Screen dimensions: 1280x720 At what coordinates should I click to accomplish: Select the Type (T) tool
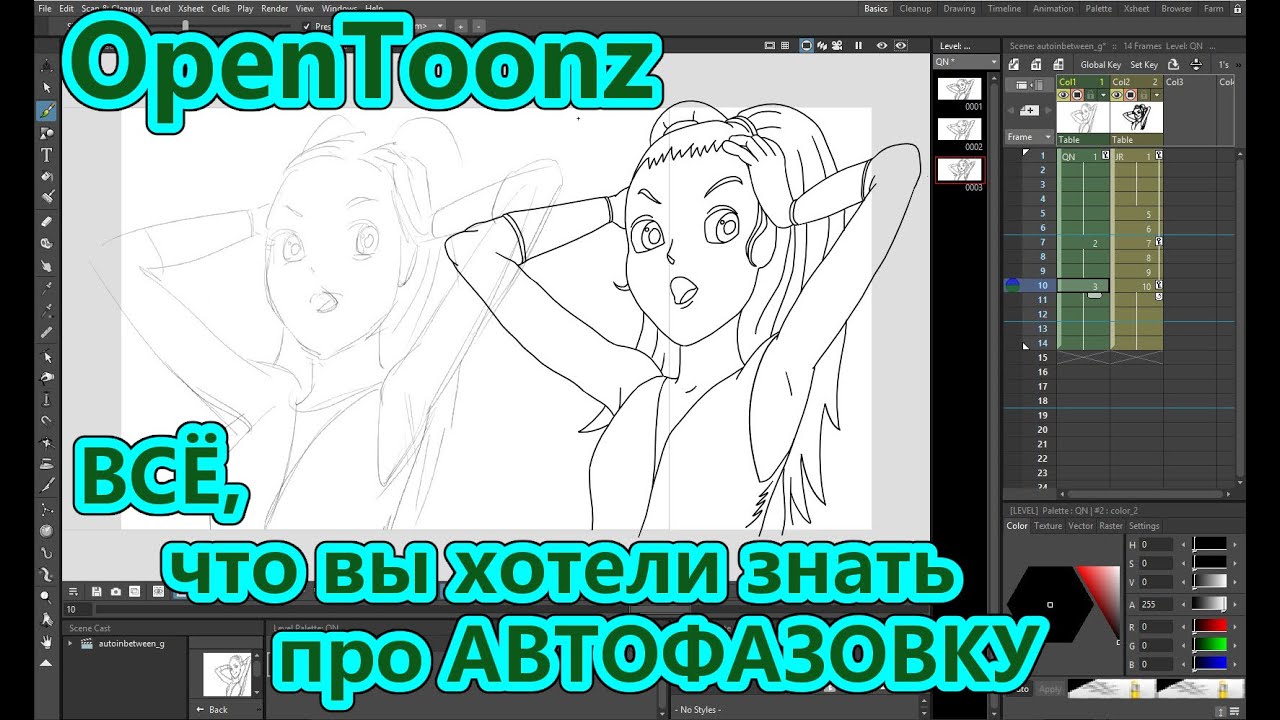pos(46,155)
